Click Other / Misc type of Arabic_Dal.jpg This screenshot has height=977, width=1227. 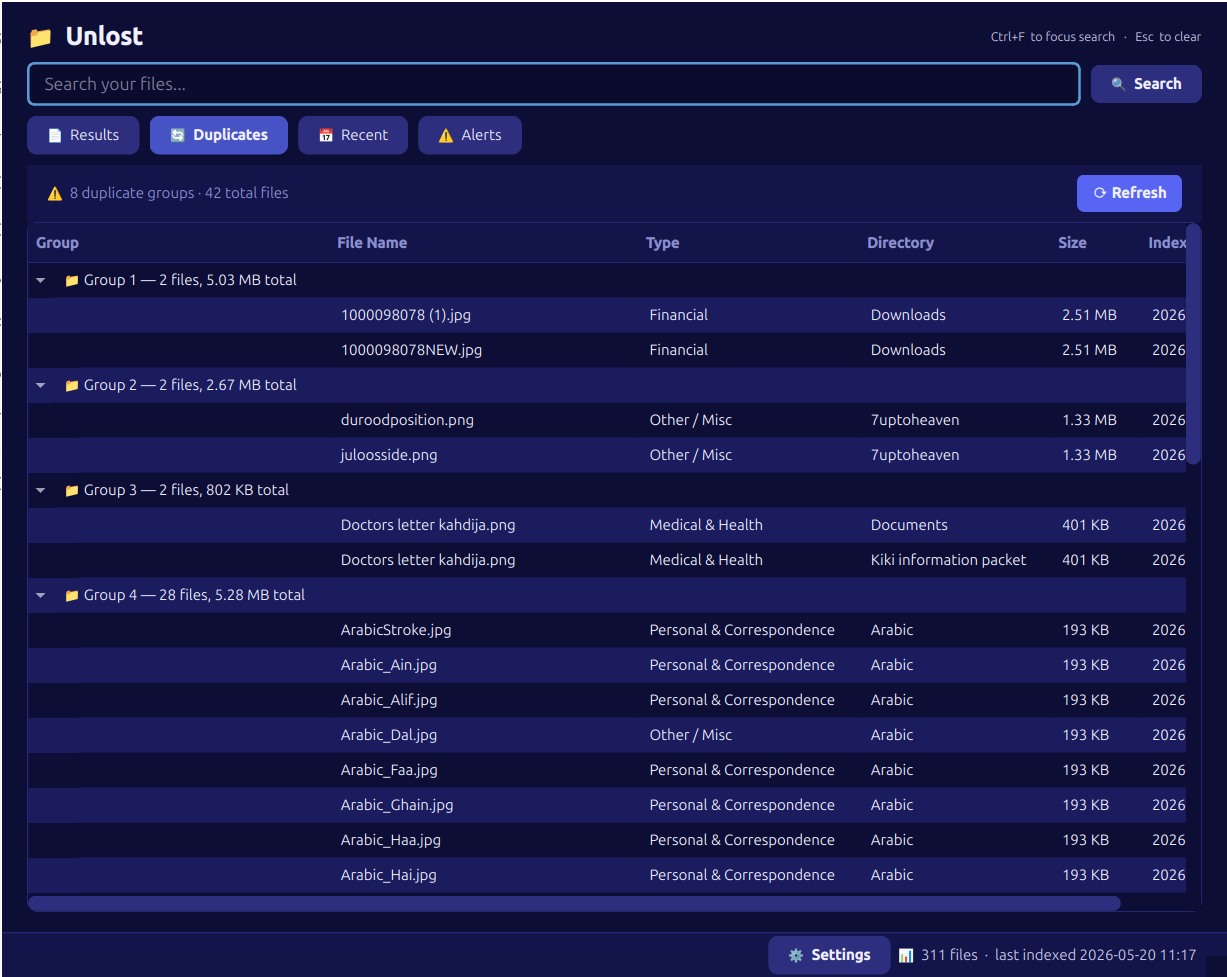tap(691, 735)
